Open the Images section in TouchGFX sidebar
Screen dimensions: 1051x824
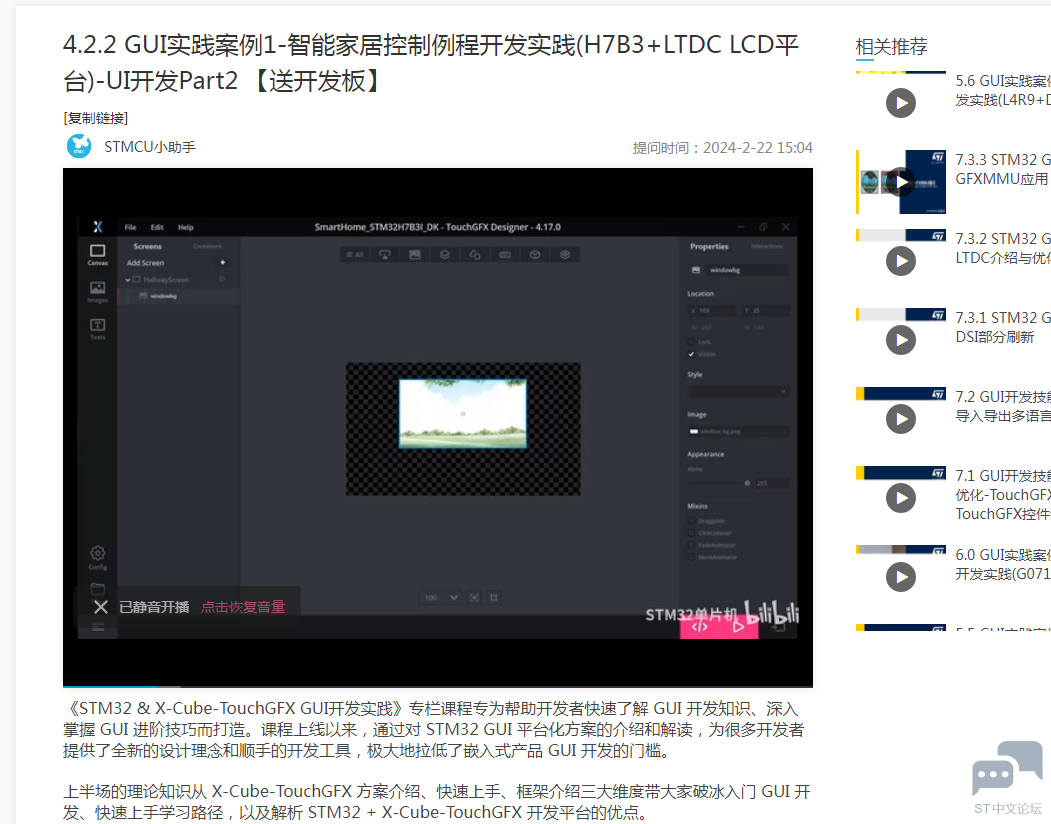coord(97,292)
